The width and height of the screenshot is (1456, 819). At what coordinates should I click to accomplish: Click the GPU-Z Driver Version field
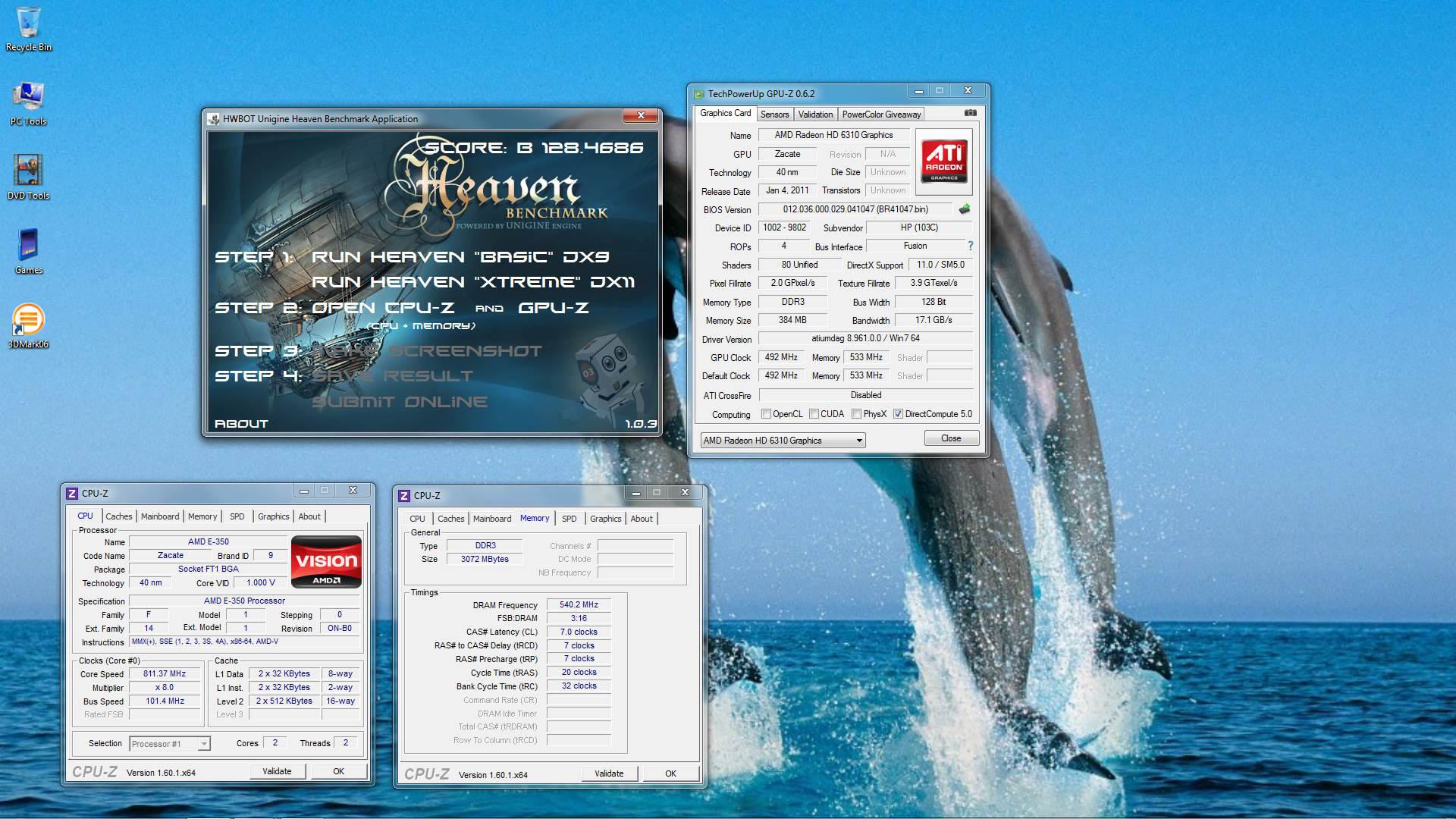click(x=865, y=338)
